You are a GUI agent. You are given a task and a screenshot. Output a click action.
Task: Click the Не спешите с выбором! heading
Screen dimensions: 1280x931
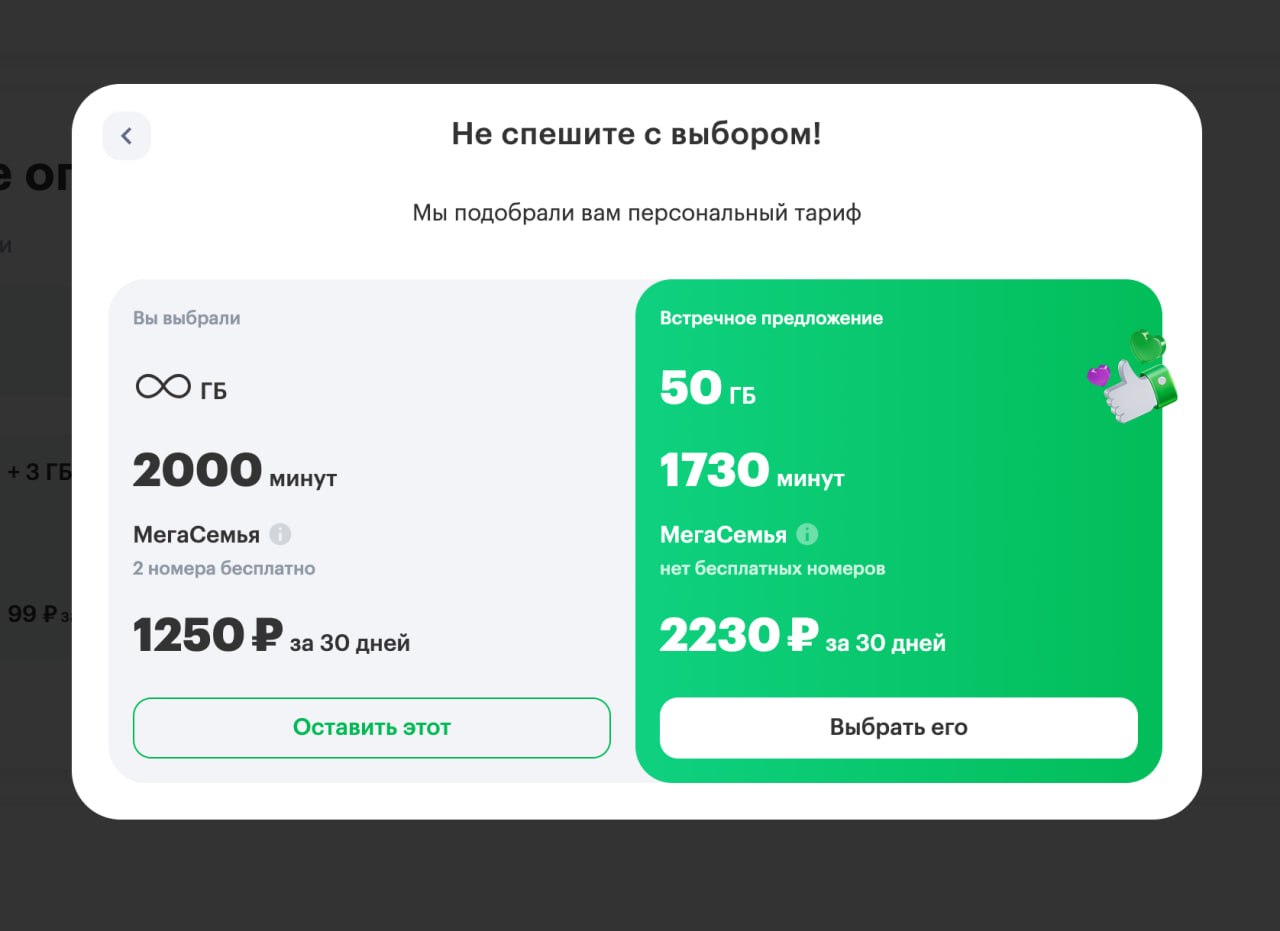point(636,134)
